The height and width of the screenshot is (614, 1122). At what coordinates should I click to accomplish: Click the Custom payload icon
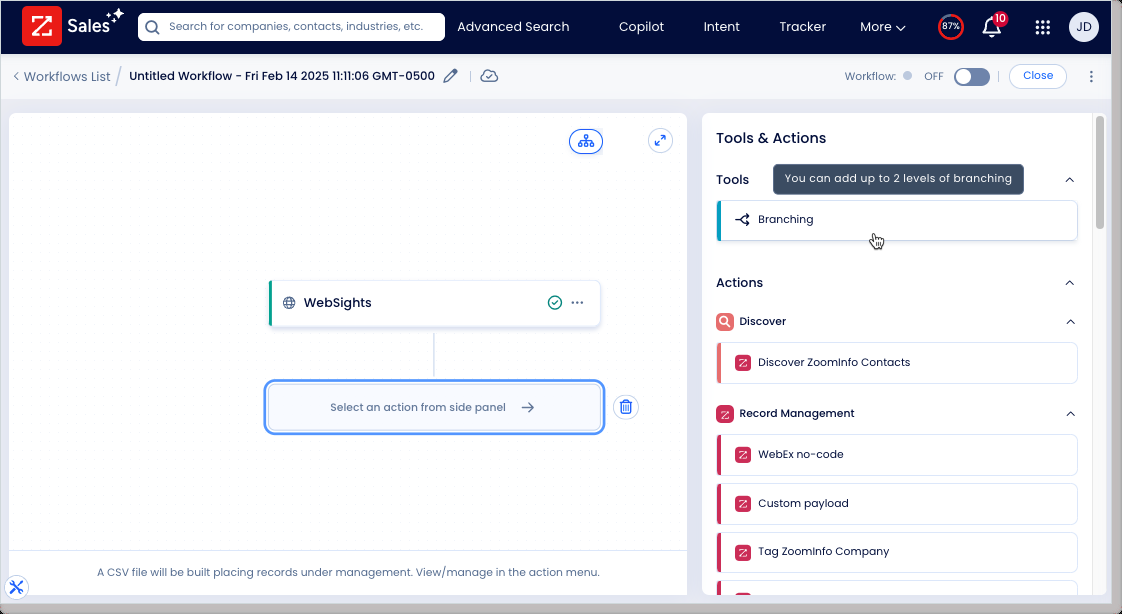click(743, 504)
